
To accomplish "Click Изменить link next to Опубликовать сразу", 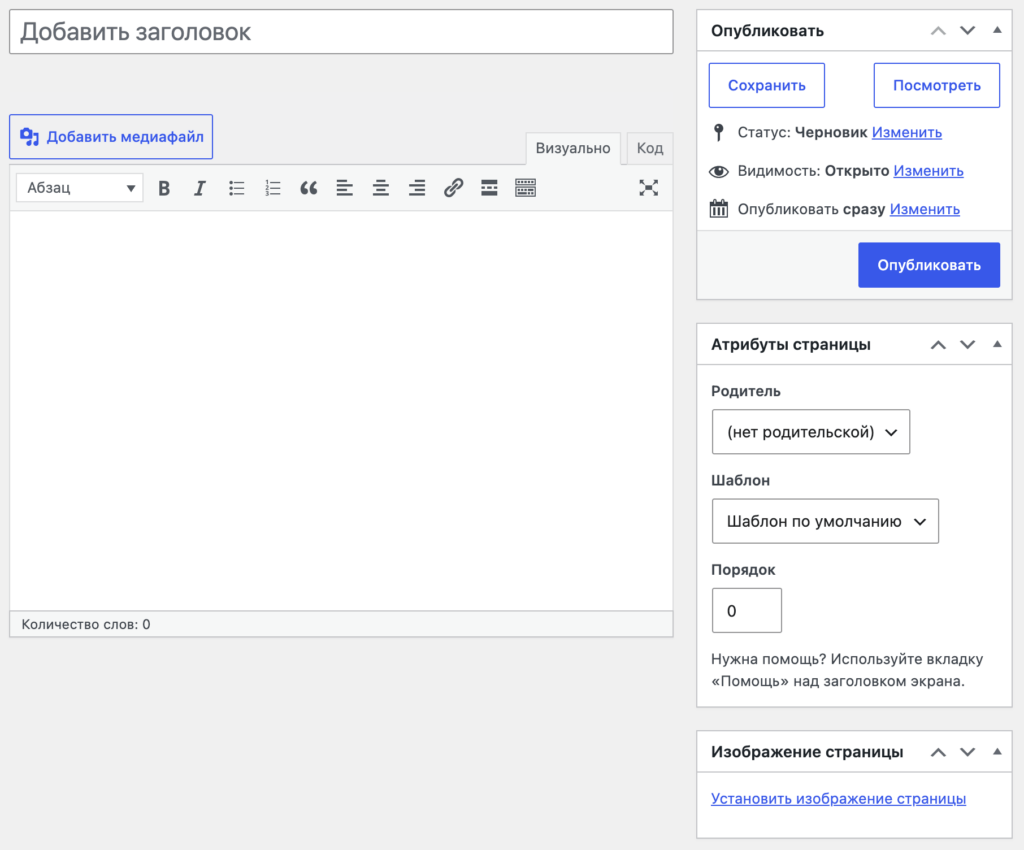I will tap(925, 210).
